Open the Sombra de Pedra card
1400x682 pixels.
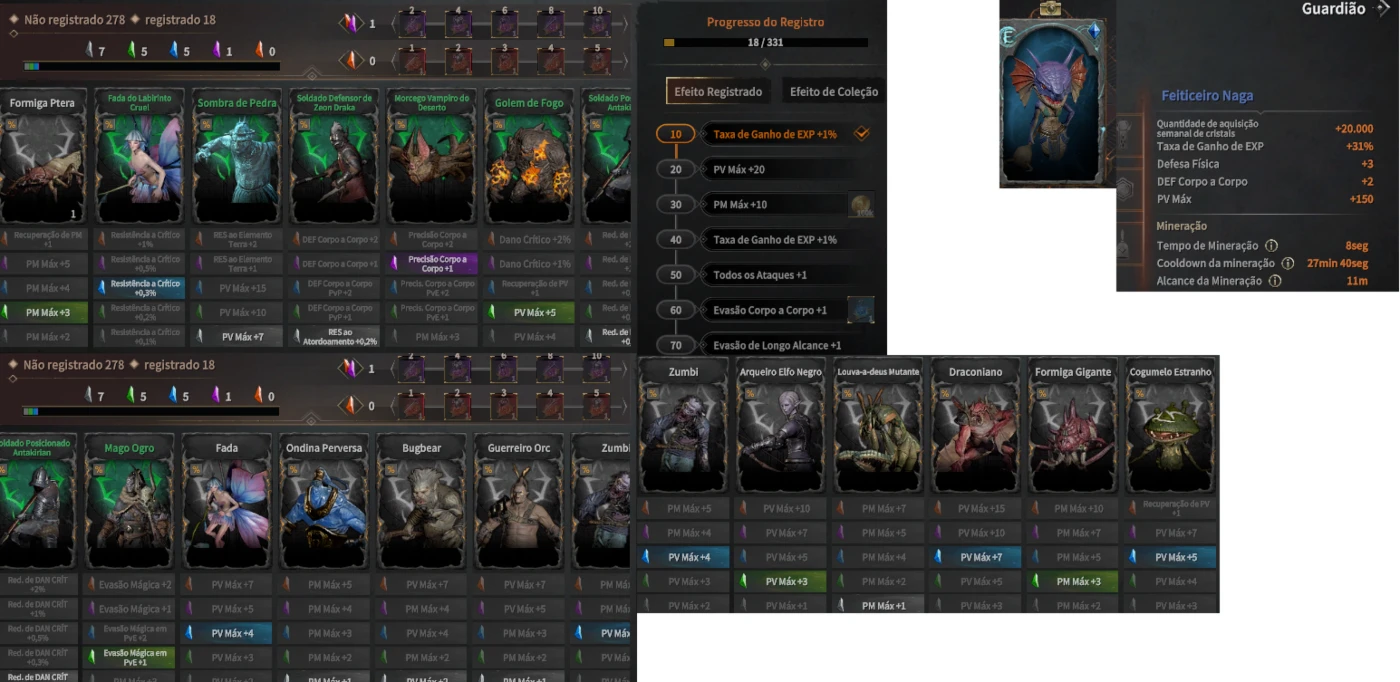coord(237,157)
